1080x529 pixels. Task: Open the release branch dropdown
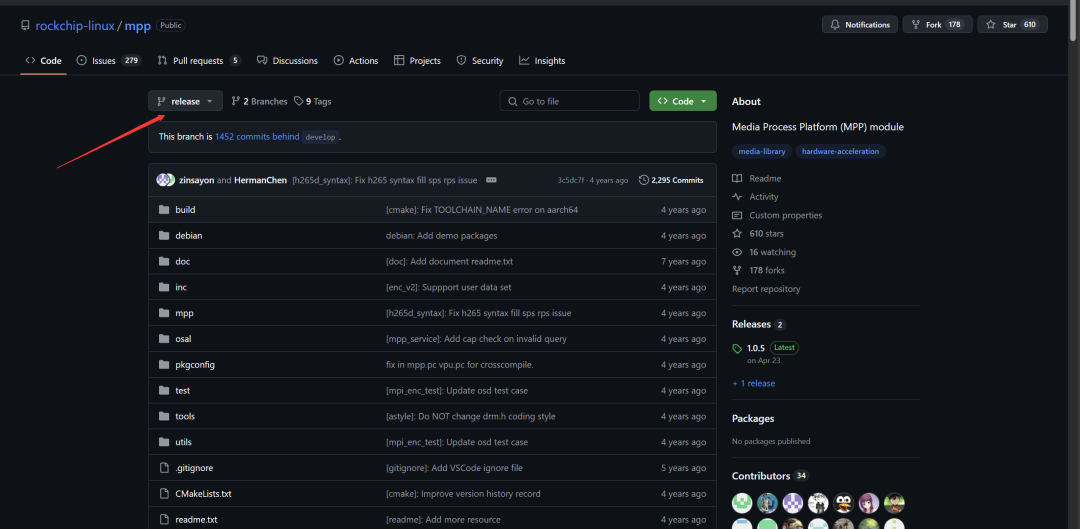coord(185,101)
